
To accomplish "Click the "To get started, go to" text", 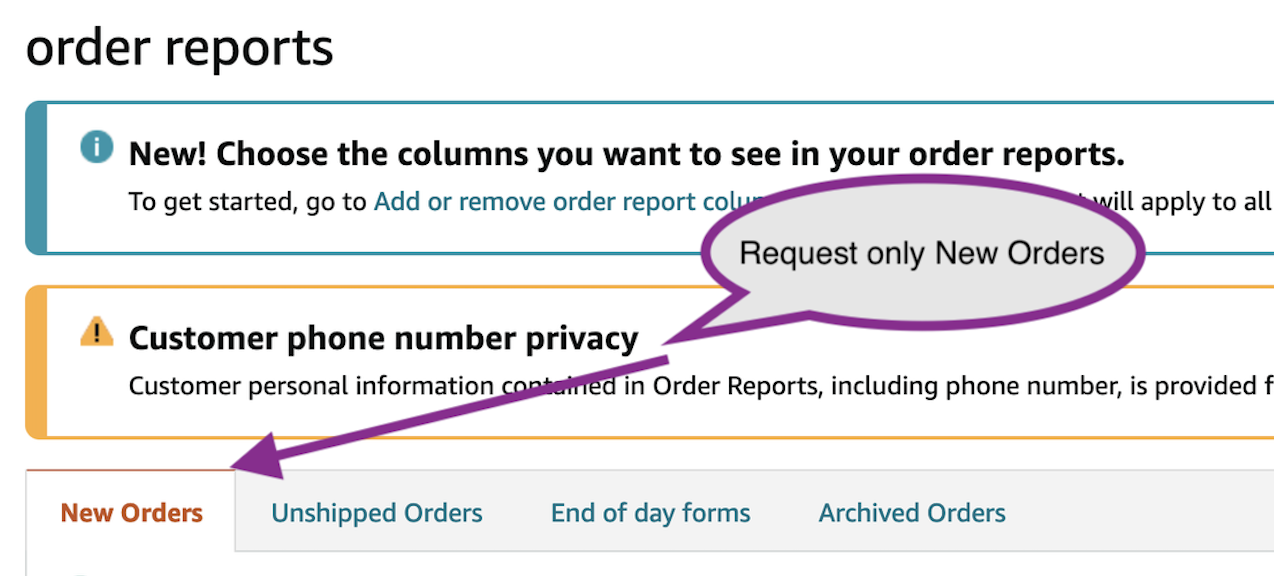I will (248, 202).
